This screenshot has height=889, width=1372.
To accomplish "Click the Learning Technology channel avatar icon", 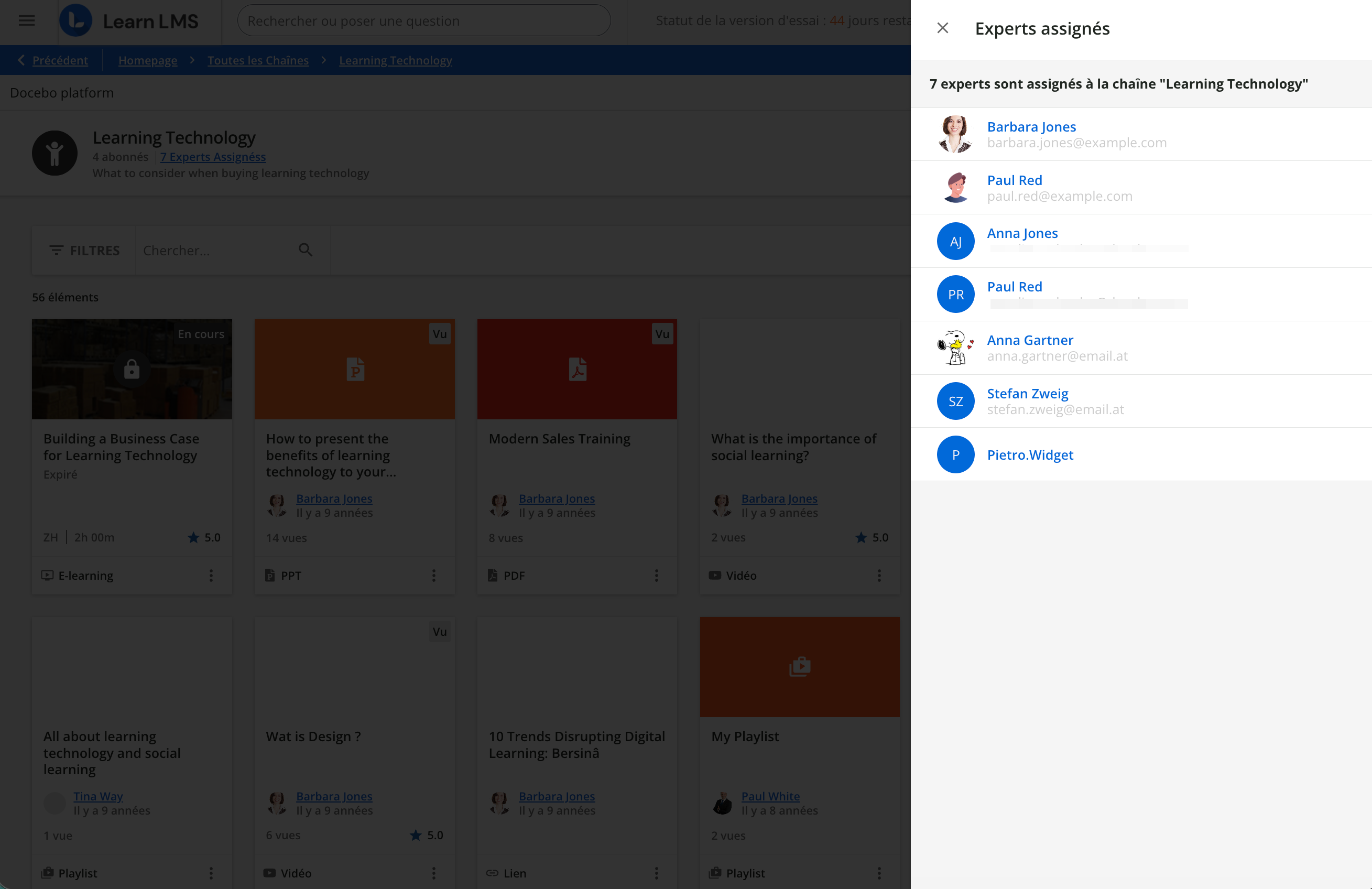I will 55,154.
